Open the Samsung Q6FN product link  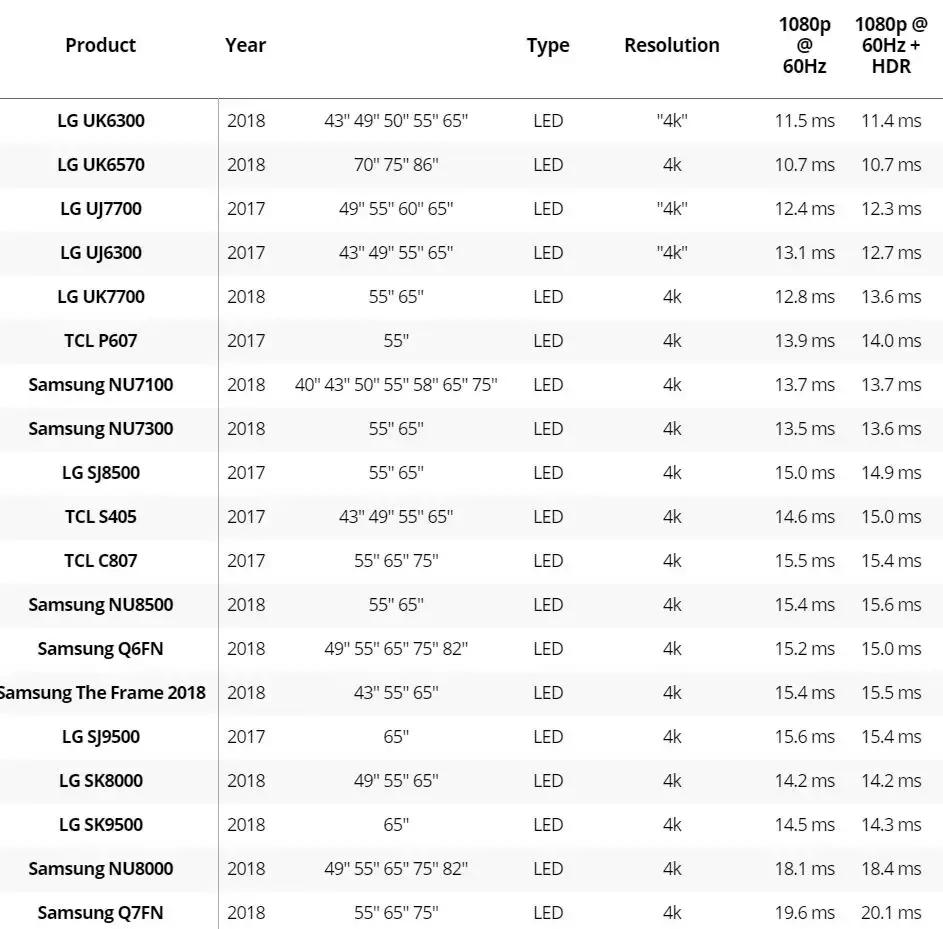point(100,649)
